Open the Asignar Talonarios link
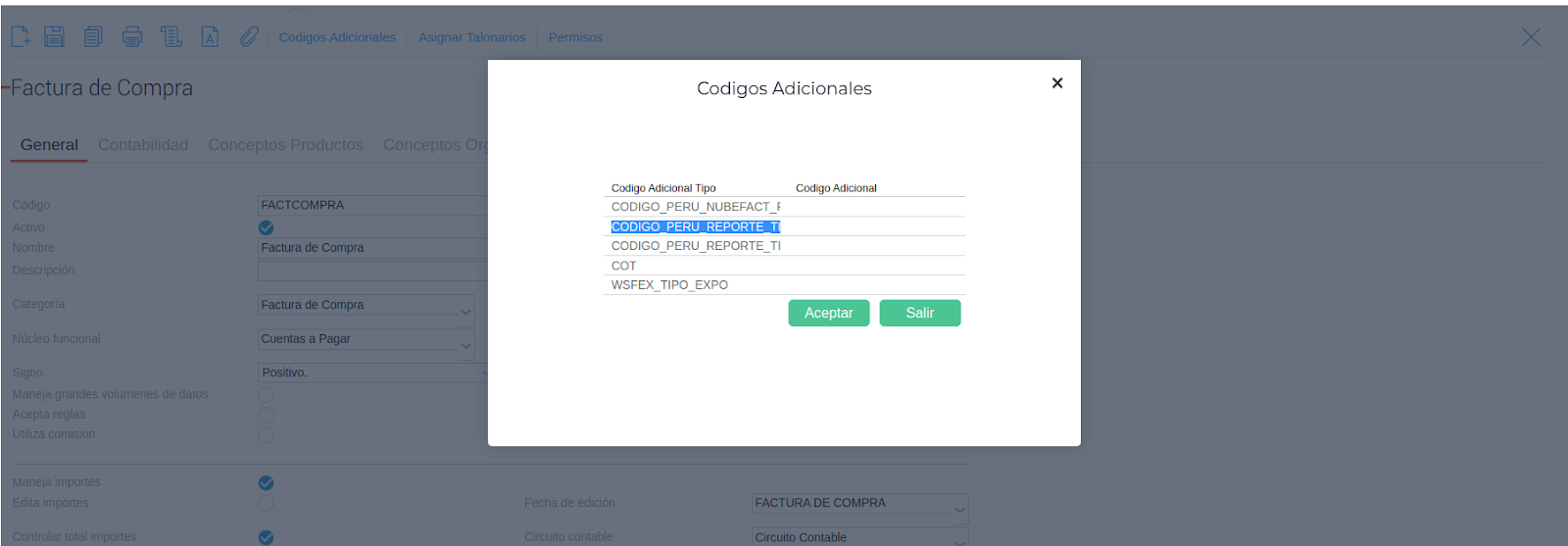Image resolution: width=1568 pixels, height=546 pixels. point(472,37)
